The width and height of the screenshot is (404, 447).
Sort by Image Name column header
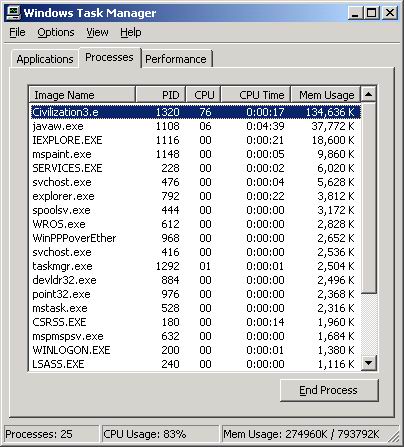[82, 95]
